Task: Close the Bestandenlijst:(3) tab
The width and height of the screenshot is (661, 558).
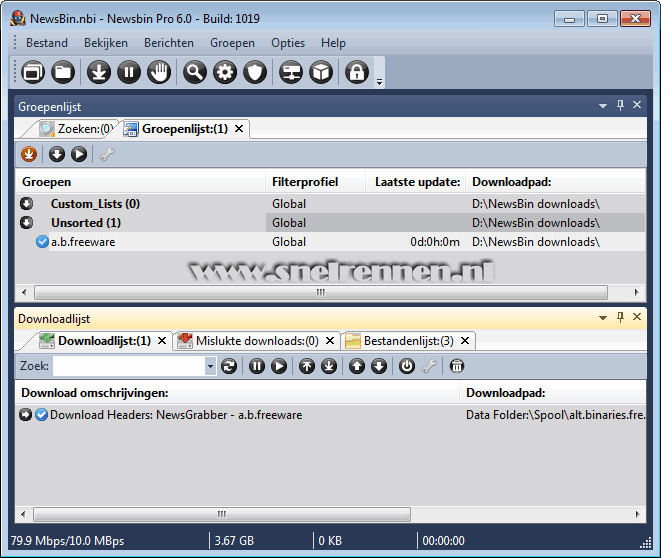Action: [465, 341]
